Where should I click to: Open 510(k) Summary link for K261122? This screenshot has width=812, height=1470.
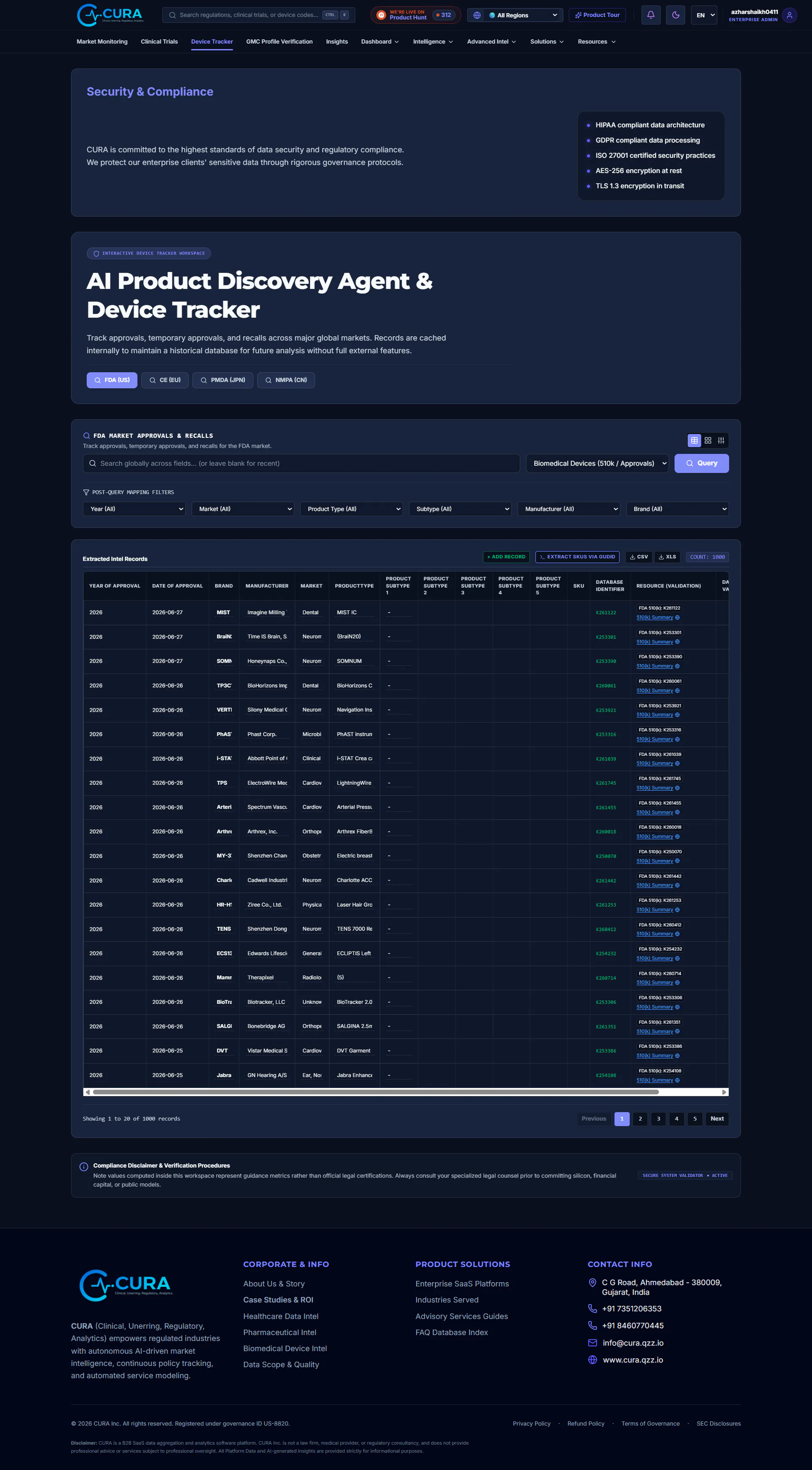pyautogui.click(x=655, y=618)
